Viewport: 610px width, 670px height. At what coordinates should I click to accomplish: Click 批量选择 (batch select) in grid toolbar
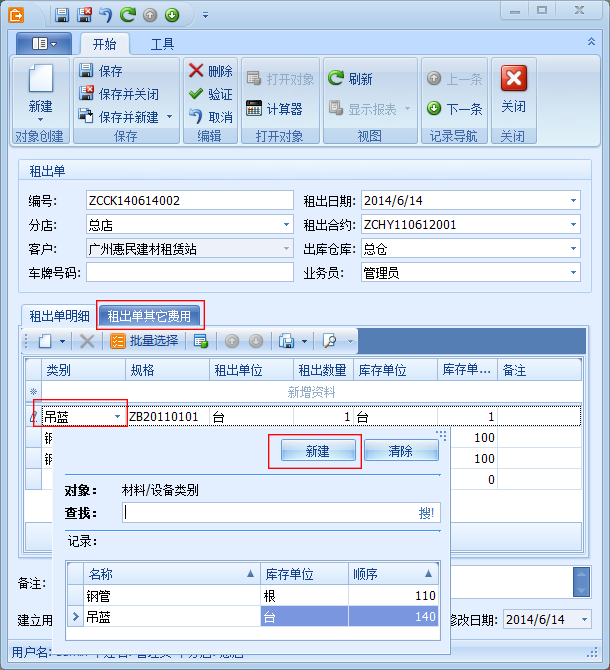click(144, 341)
